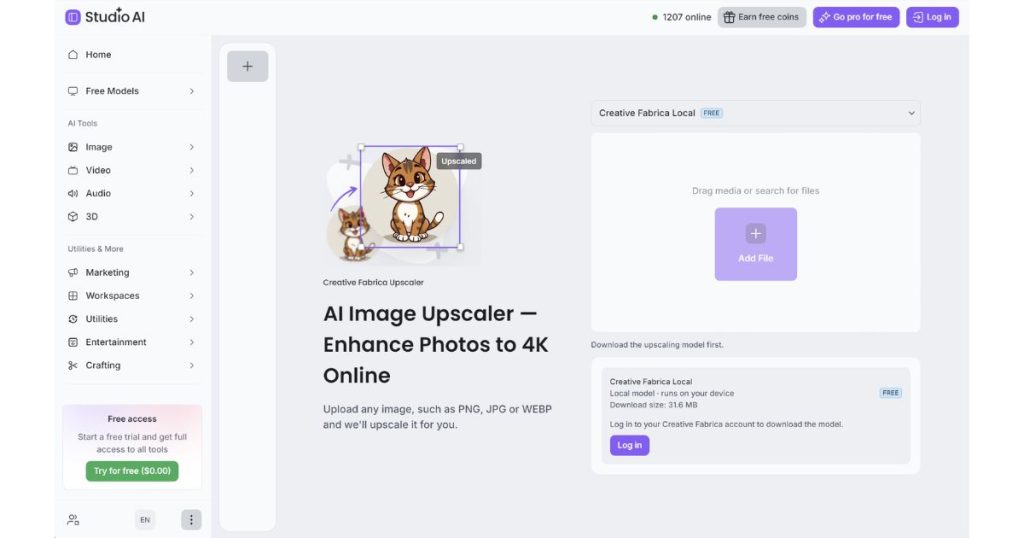Select the Marketing megaphone item
The width and height of the screenshot is (1024, 538).
(131, 273)
